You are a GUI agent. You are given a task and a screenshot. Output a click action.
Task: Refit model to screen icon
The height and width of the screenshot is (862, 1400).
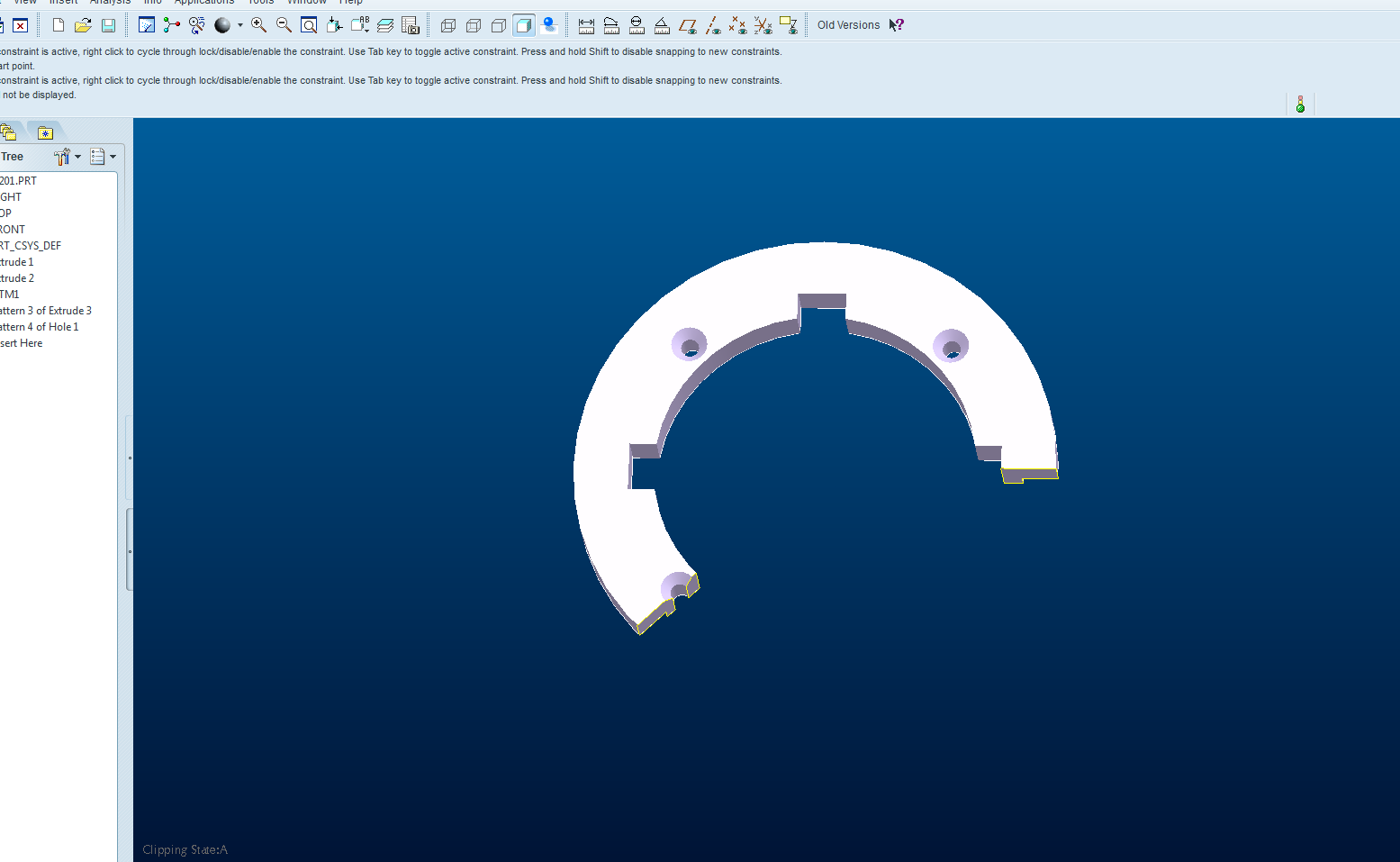[309, 25]
